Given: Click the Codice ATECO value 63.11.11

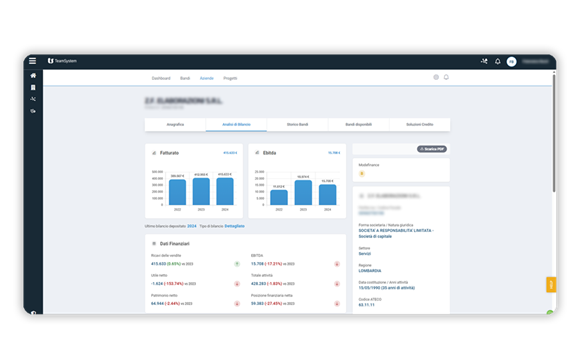Looking at the screenshot, I should tap(367, 305).
